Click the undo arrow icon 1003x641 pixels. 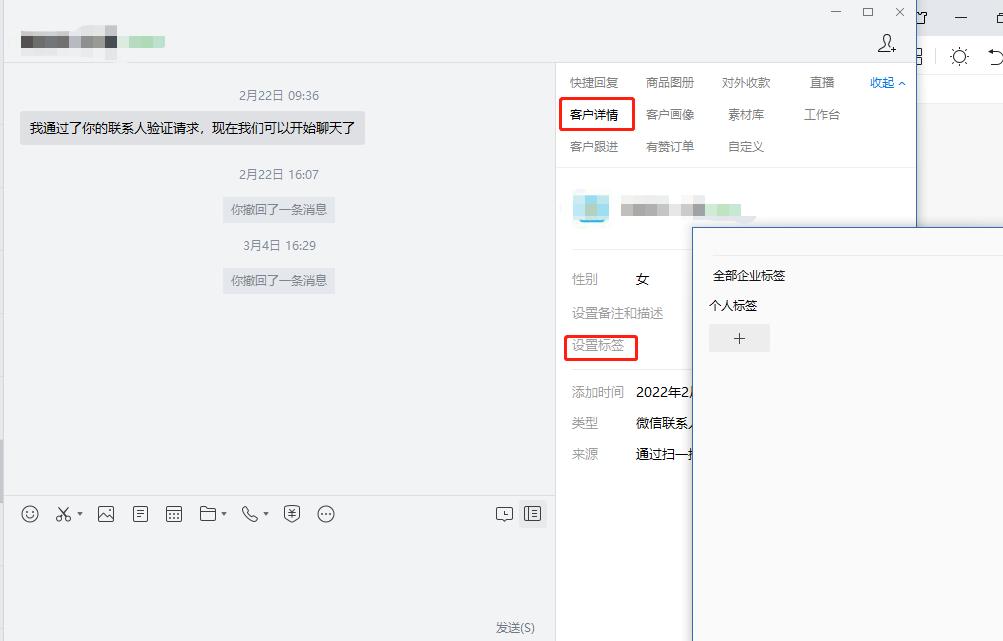click(x=998, y=57)
